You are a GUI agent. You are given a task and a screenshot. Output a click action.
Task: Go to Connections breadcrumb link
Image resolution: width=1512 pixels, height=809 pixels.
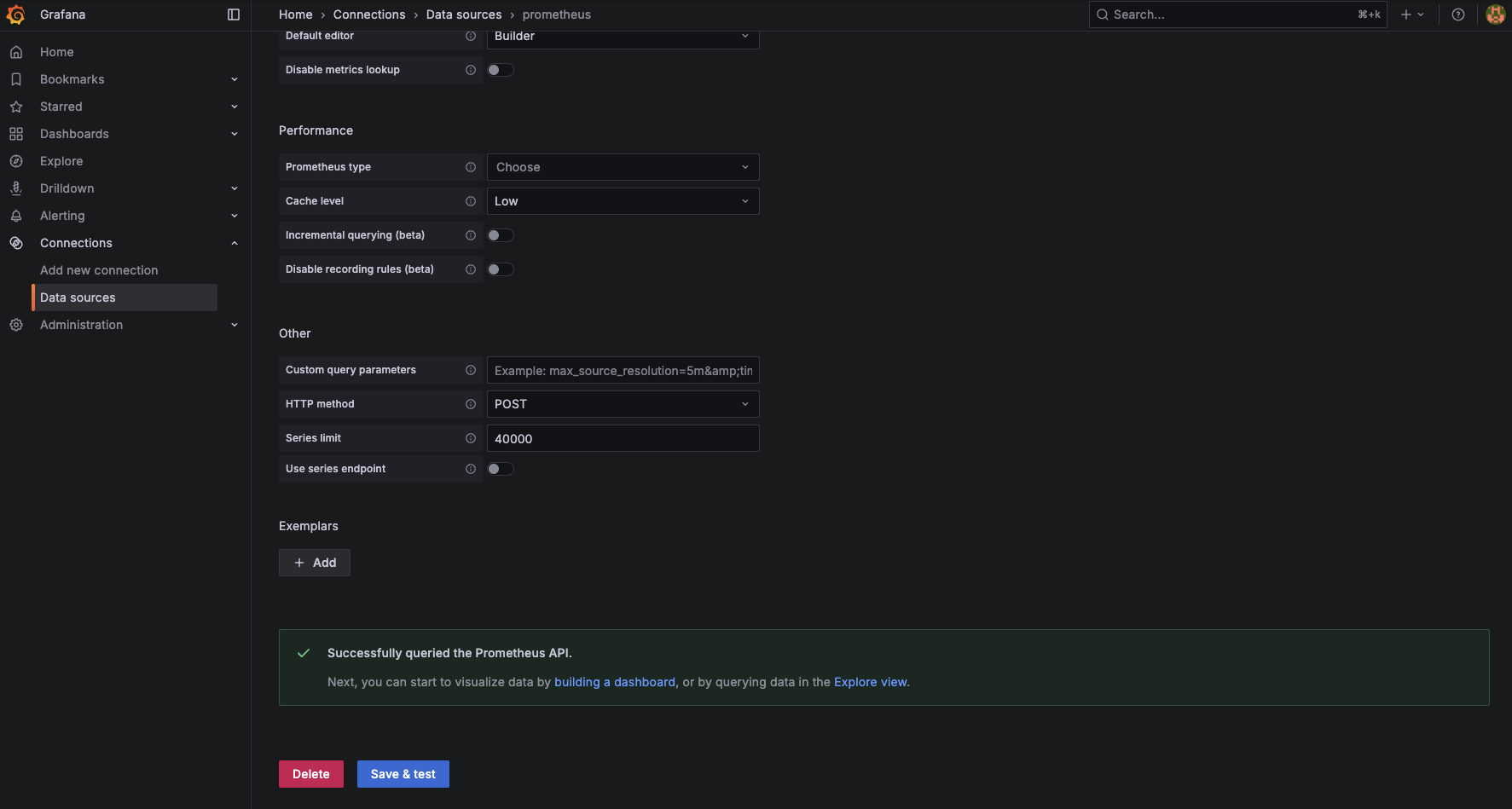(369, 14)
